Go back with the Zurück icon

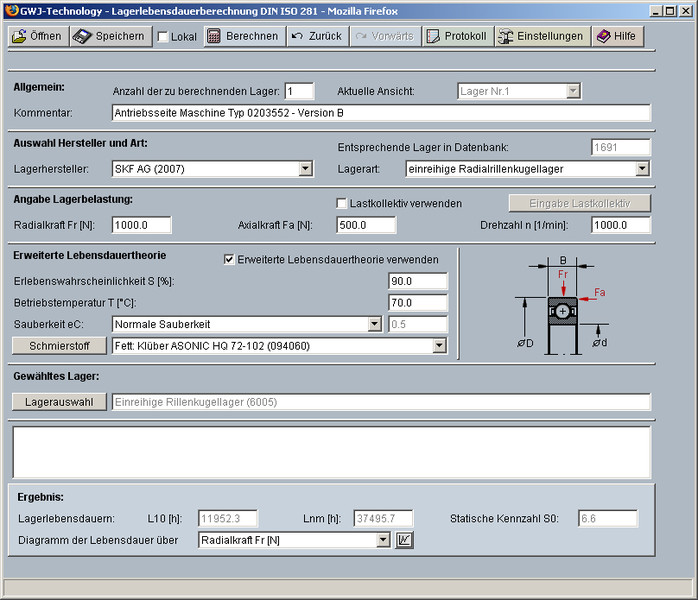[298, 36]
